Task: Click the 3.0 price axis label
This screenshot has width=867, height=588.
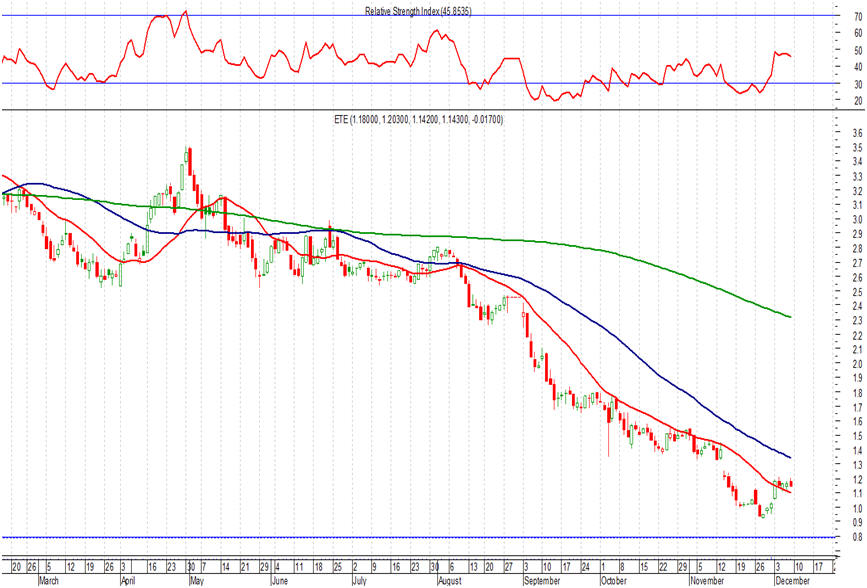Action: click(x=858, y=220)
